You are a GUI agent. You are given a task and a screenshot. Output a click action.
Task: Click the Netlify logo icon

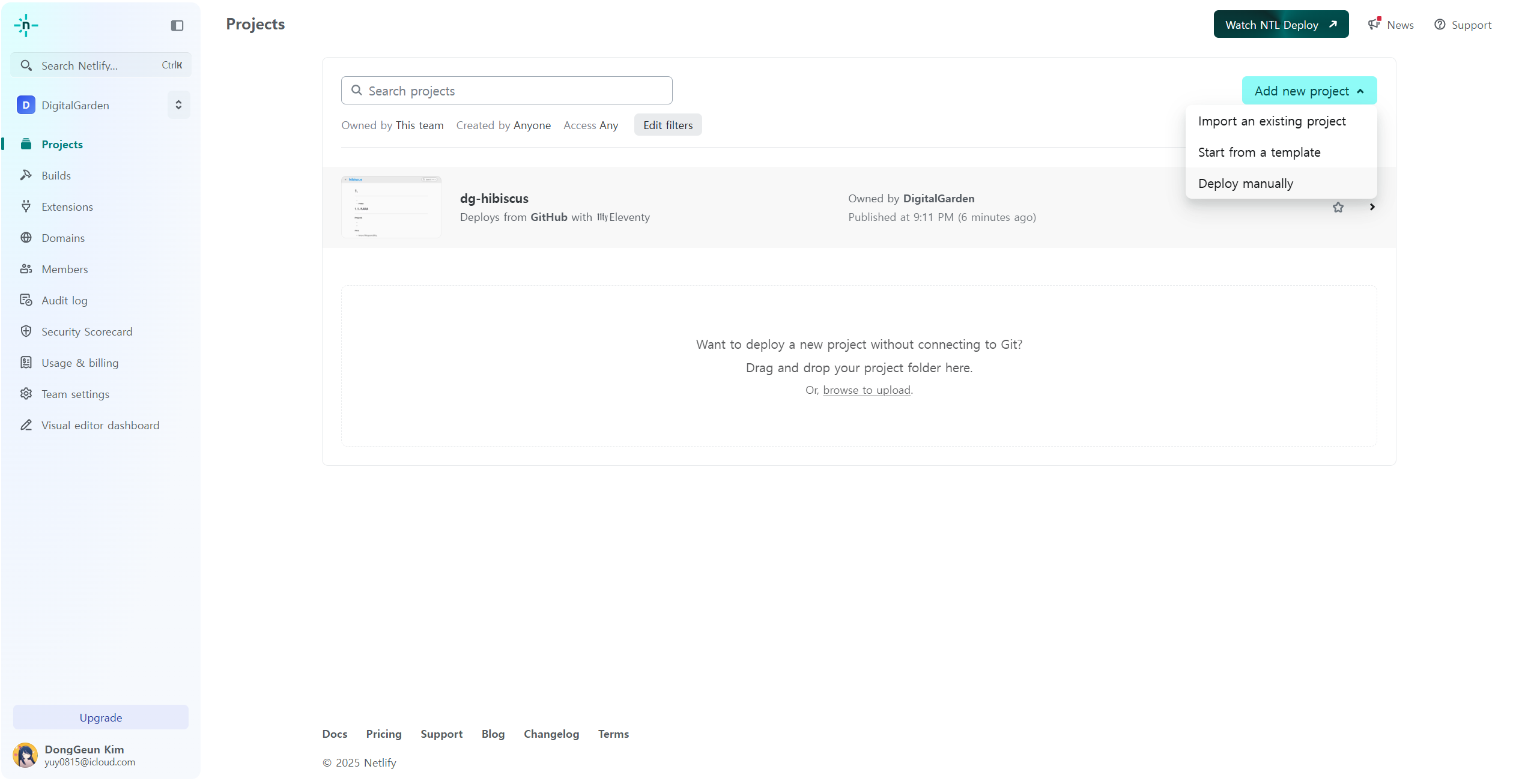26,25
